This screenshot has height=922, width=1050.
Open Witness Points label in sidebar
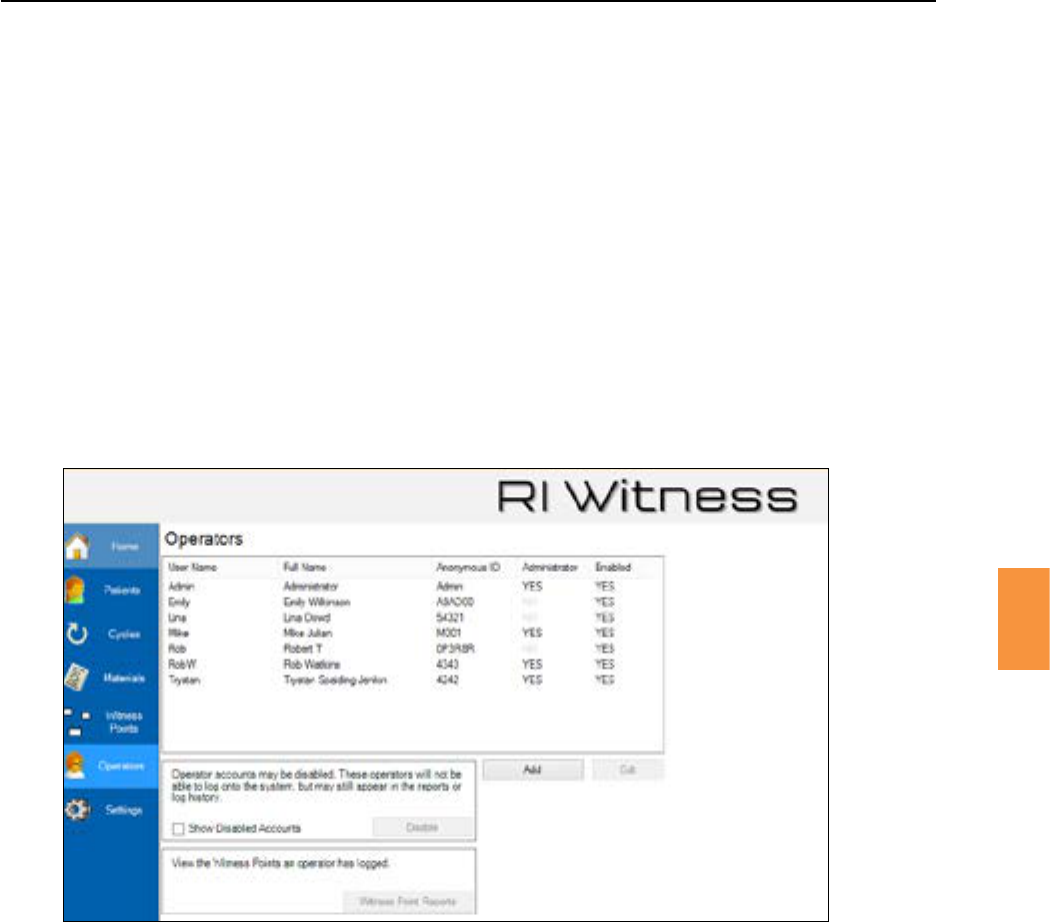124,722
